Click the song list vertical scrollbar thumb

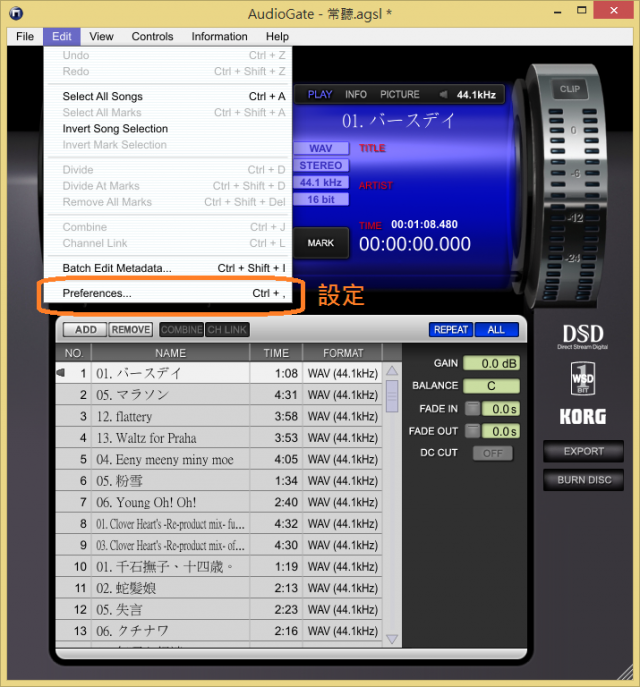click(392, 396)
